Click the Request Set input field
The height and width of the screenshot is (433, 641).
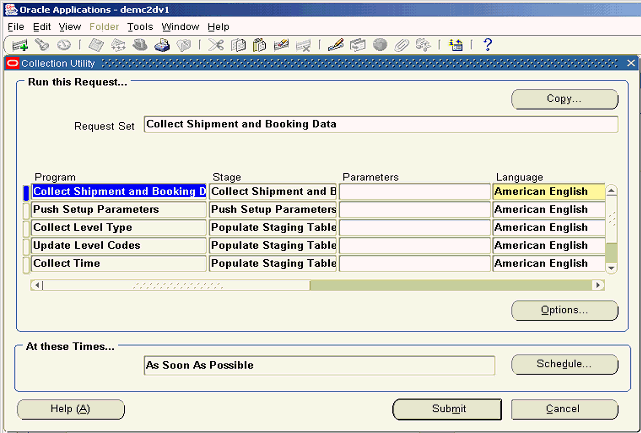[x=381, y=124]
